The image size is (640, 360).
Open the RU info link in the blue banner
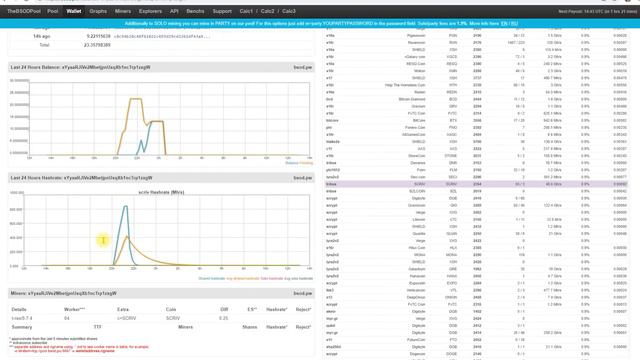514,24
